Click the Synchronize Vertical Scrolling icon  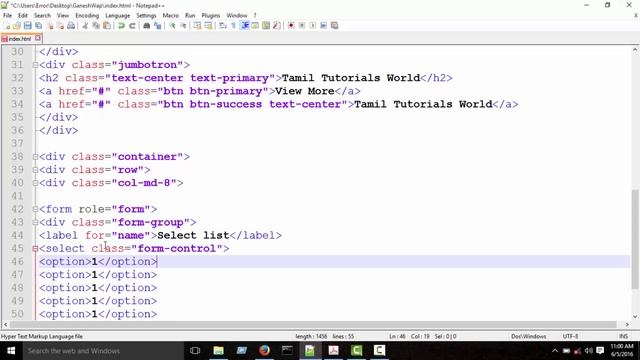(197, 26)
